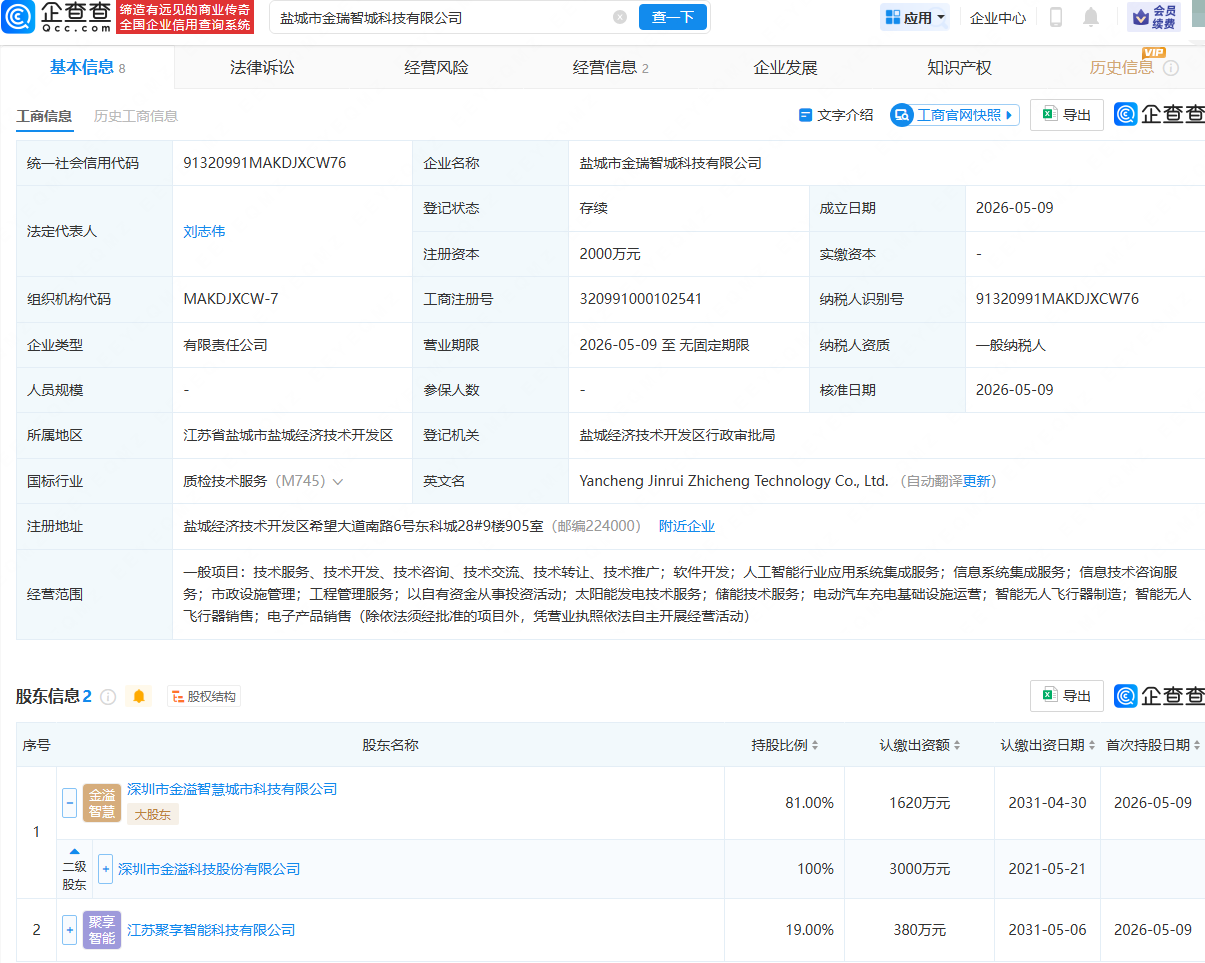Switch to 经营信息 tab
The image size is (1205, 963).
[x=610, y=68]
